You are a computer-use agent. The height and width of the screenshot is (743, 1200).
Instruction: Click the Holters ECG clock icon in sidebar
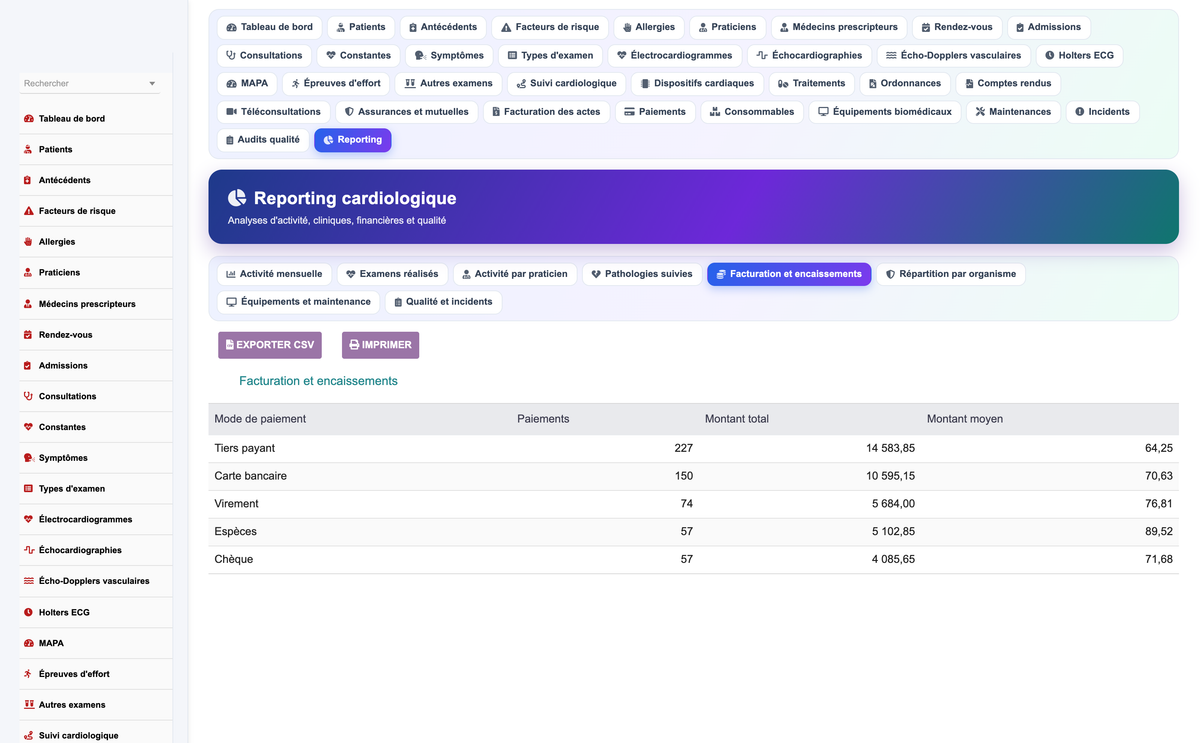point(28,612)
